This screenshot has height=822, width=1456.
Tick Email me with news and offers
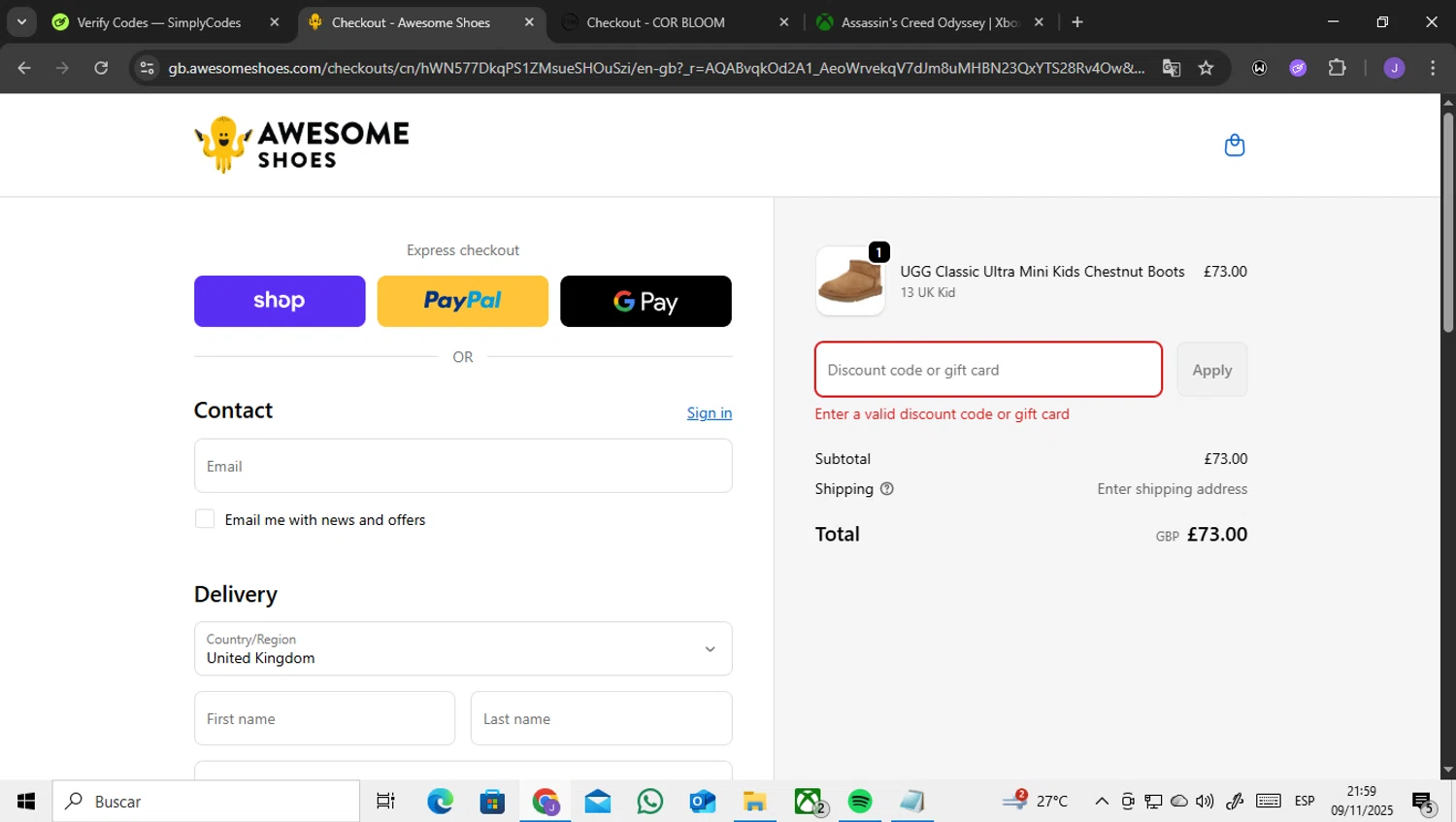click(205, 519)
